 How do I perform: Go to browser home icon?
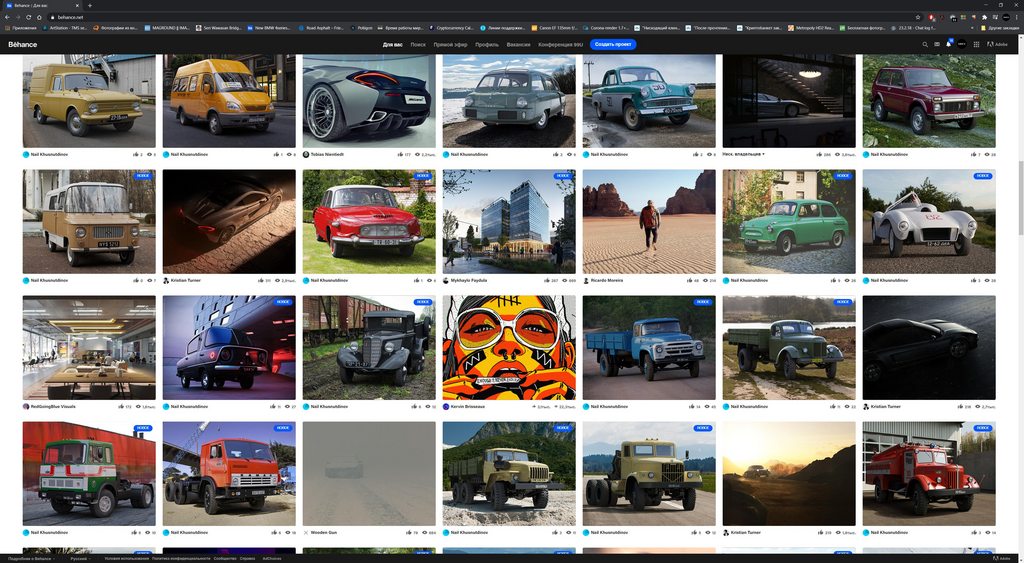tap(39, 17)
